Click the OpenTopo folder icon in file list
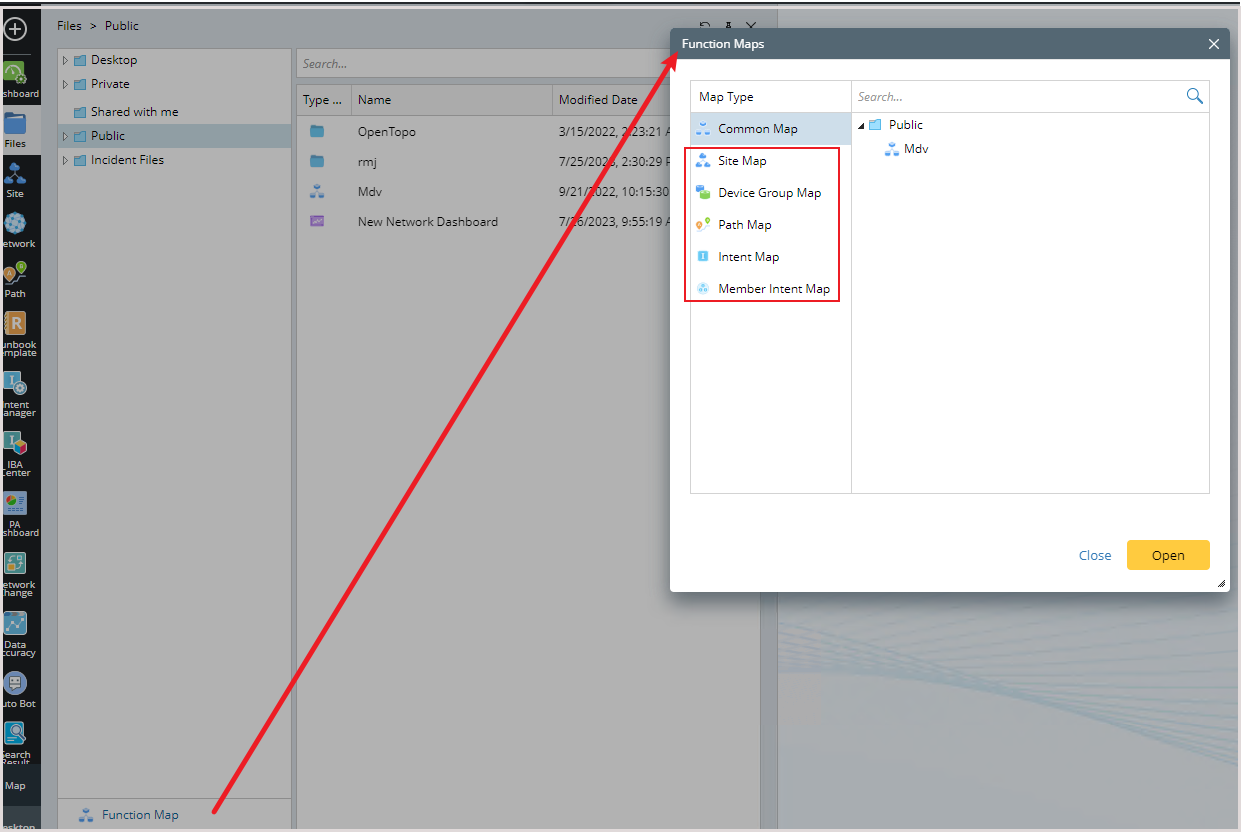 [x=317, y=131]
